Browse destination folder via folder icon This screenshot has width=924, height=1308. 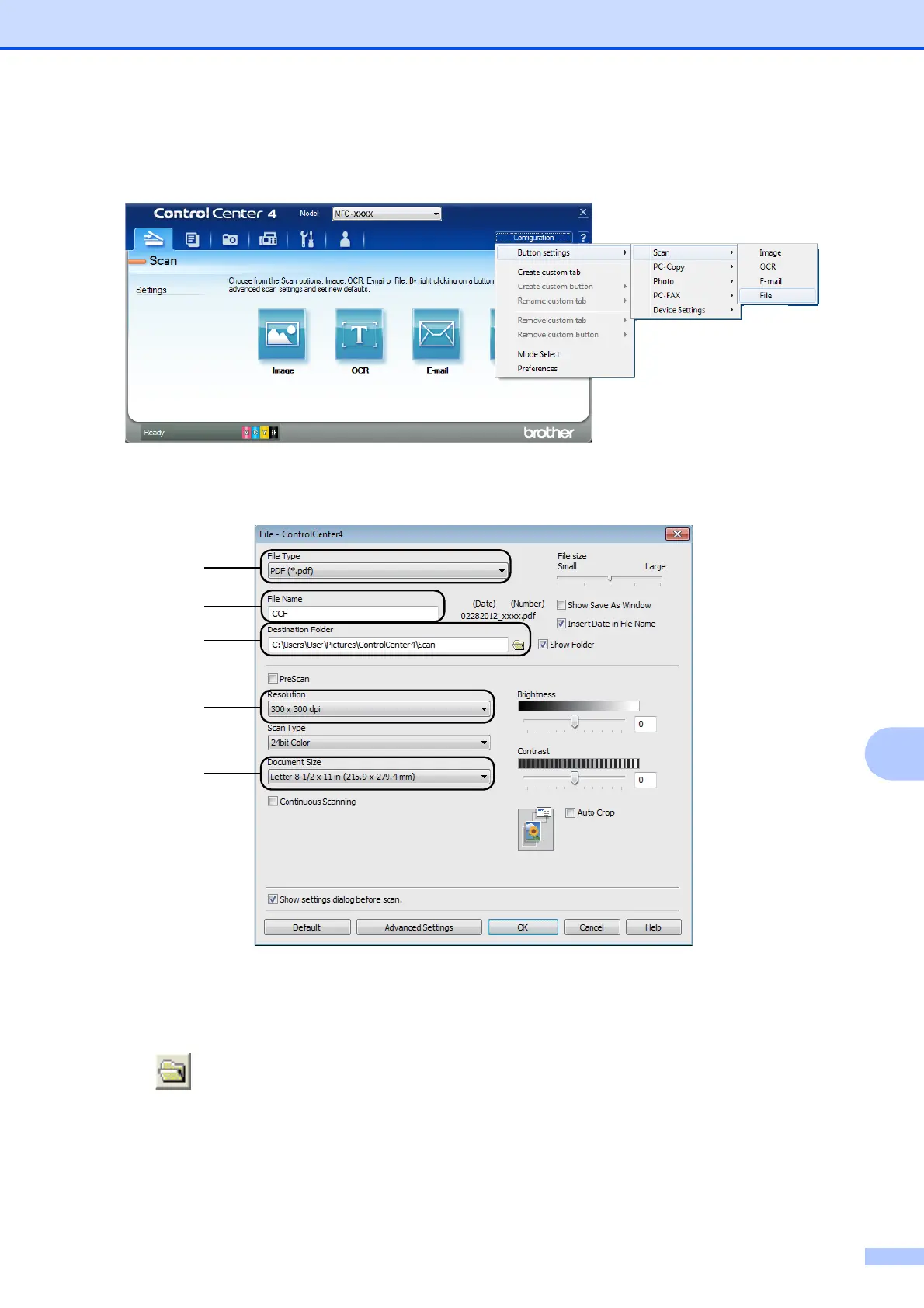(x=519, y=645)
